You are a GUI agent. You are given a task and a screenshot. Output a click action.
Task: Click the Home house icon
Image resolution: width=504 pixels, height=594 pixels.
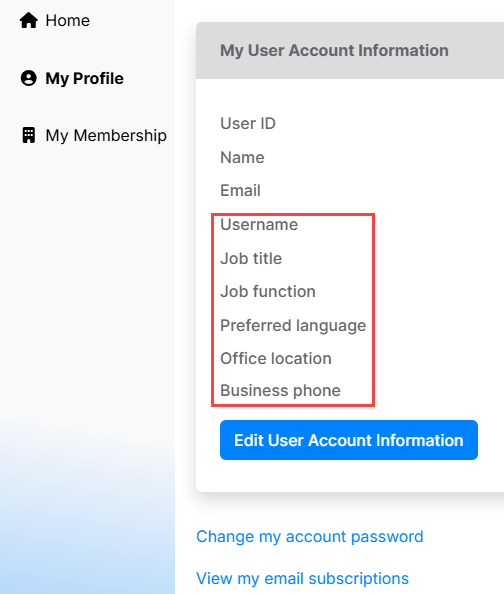(x=29, y=20)
